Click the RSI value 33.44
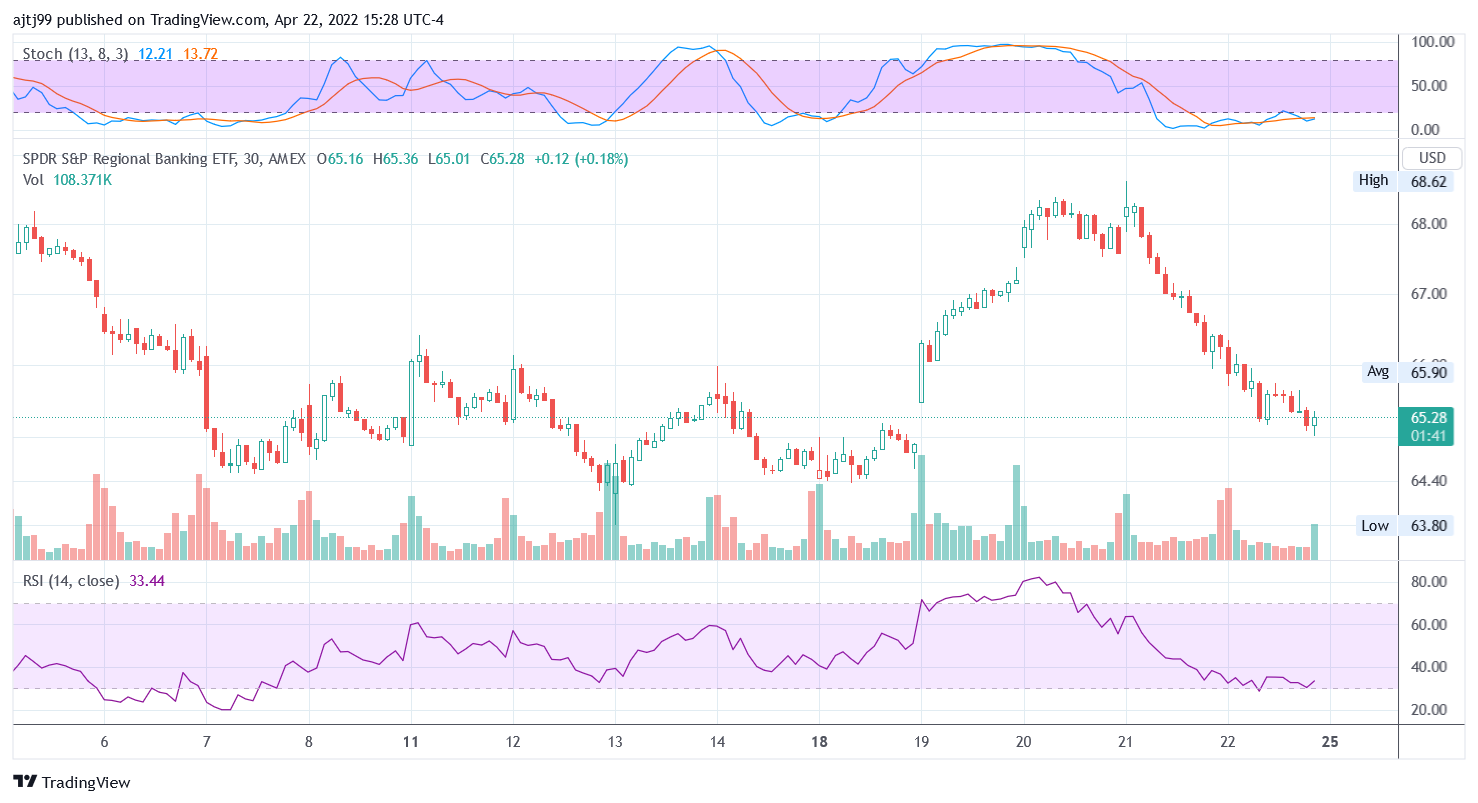The width and height of the screenshot is (1478, 803). pos(147,580)
